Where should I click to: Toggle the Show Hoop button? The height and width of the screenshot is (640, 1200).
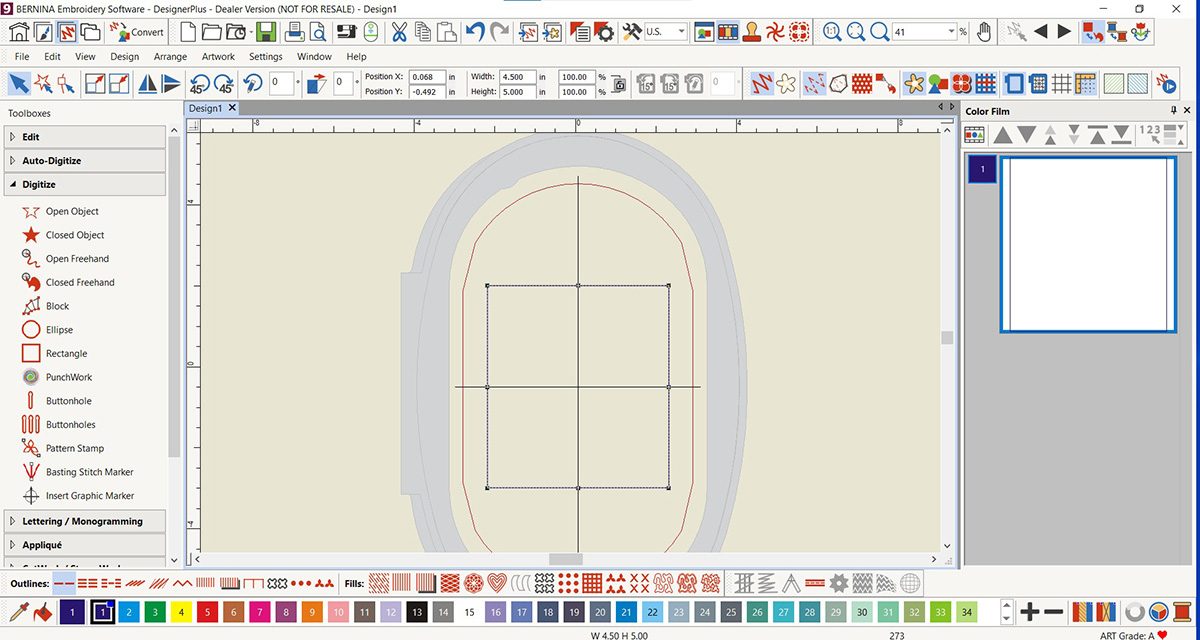1015,83
